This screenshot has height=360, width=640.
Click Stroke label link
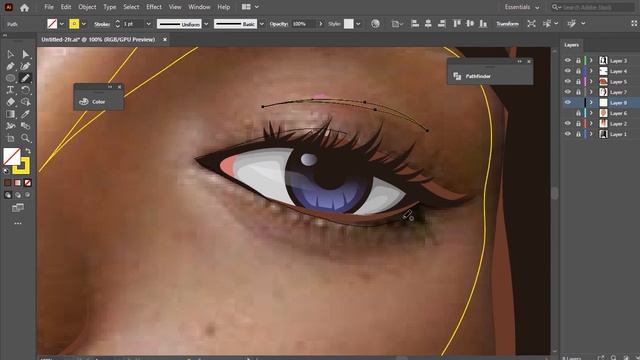[102, 24]
